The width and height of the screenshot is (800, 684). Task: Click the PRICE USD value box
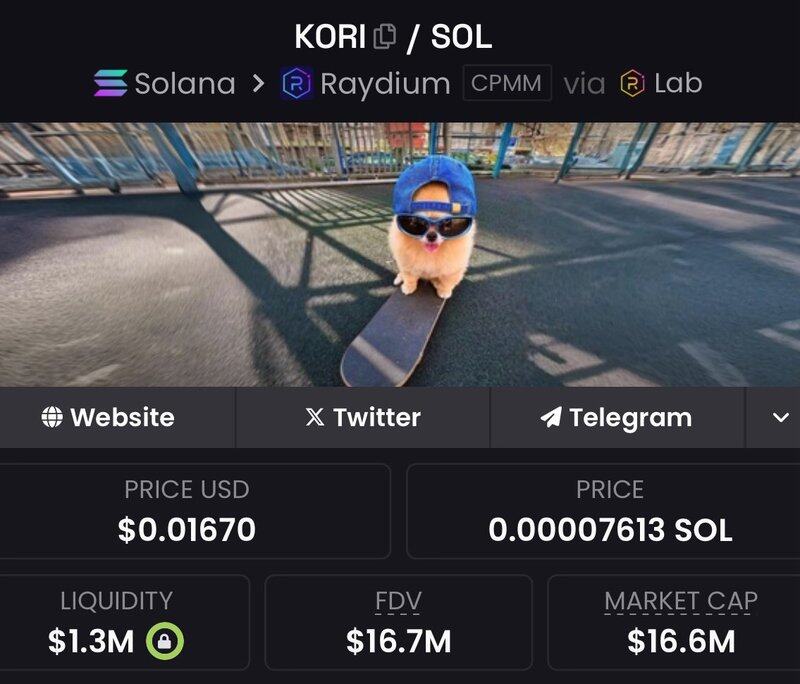point(195,511)
